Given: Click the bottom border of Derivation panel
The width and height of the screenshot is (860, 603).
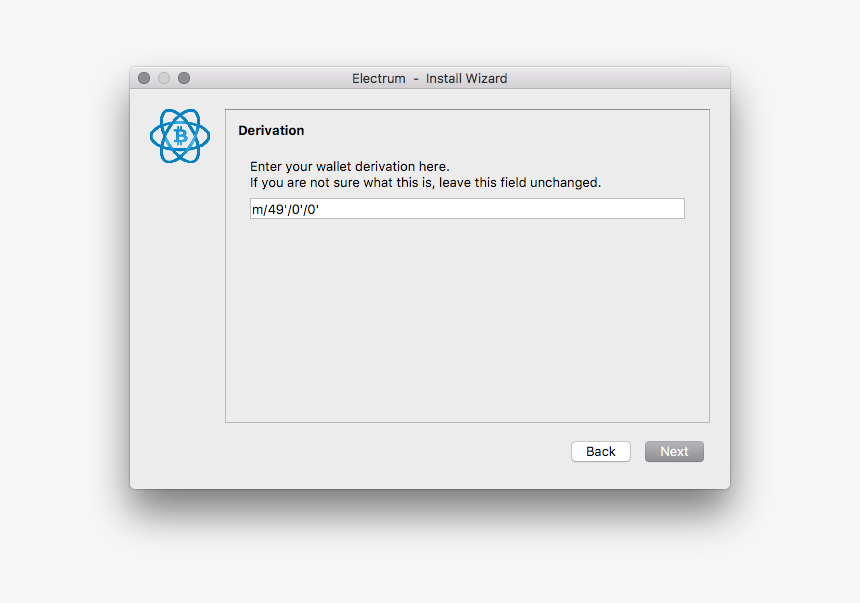Looking at the screenshot, I should 467,422.
